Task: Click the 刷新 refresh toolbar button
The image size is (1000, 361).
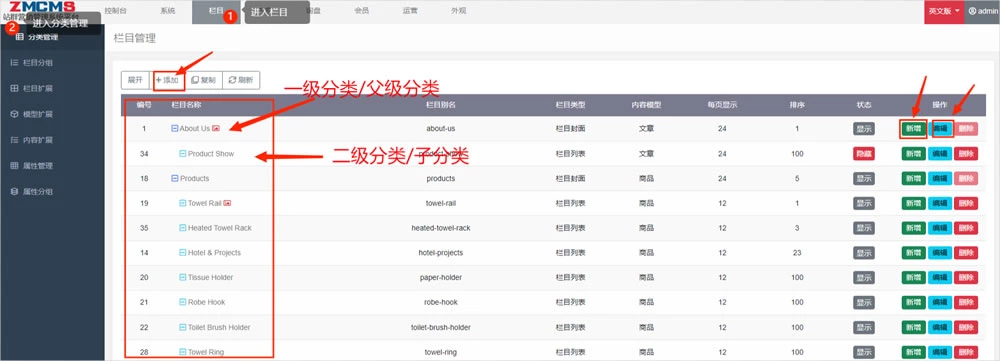Action: (240, 80)
